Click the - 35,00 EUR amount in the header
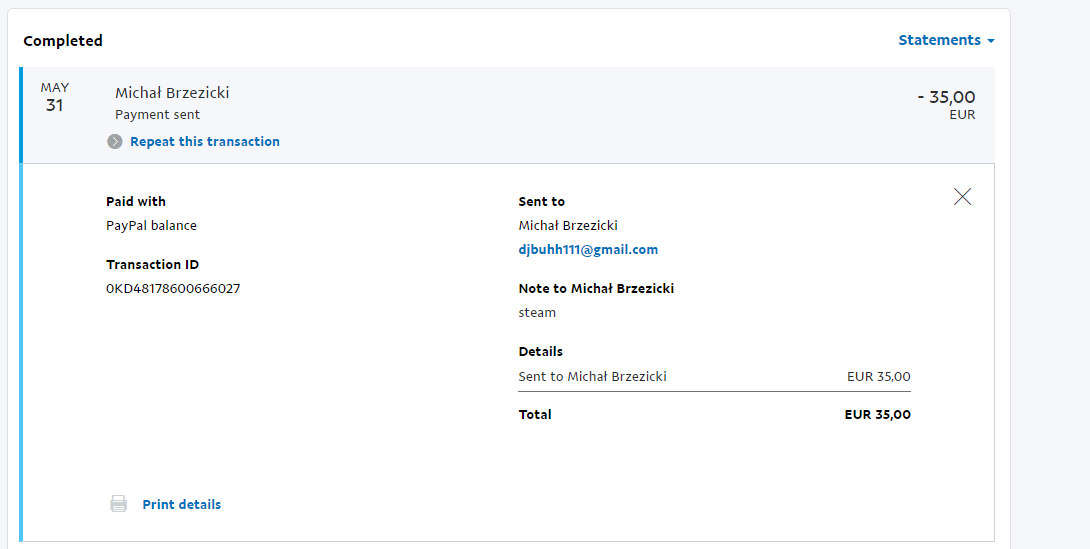This screenshot has width=1090, height=549. [946, 104]
